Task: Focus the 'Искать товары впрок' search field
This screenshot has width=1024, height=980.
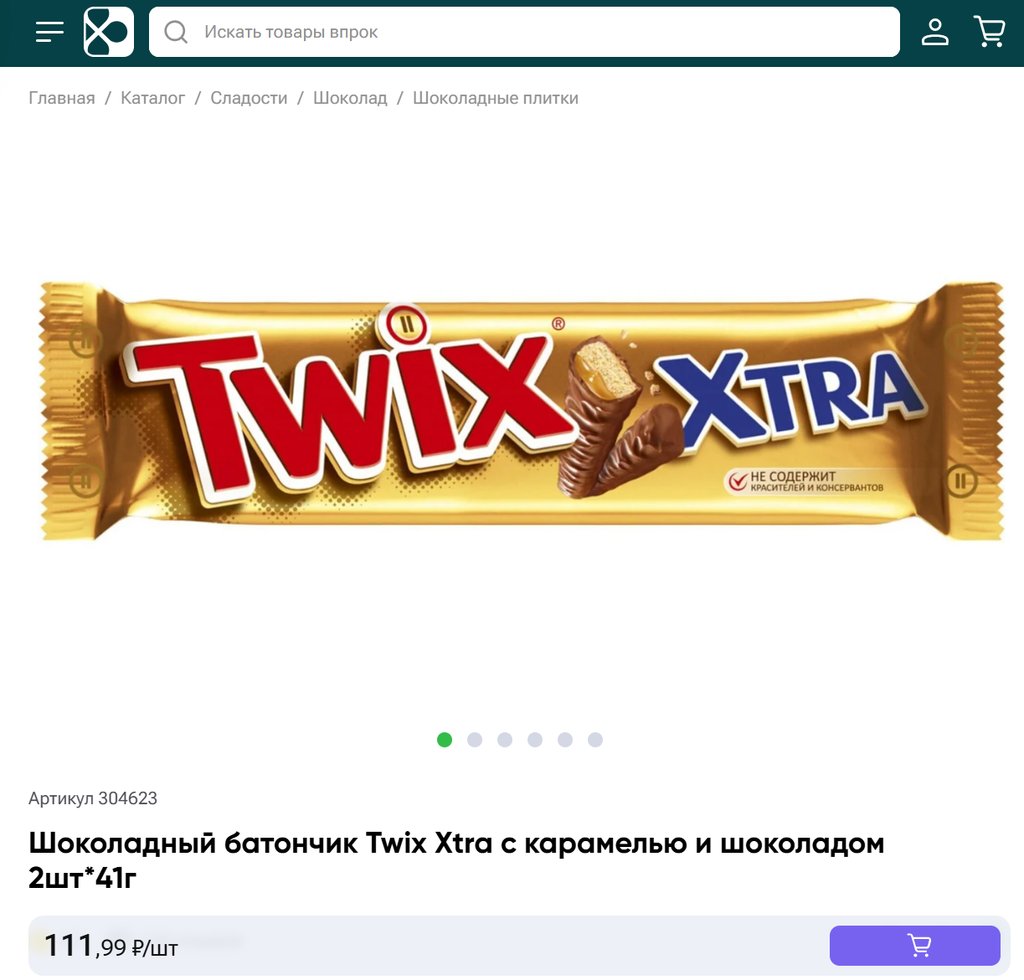Action: (524, 32)
